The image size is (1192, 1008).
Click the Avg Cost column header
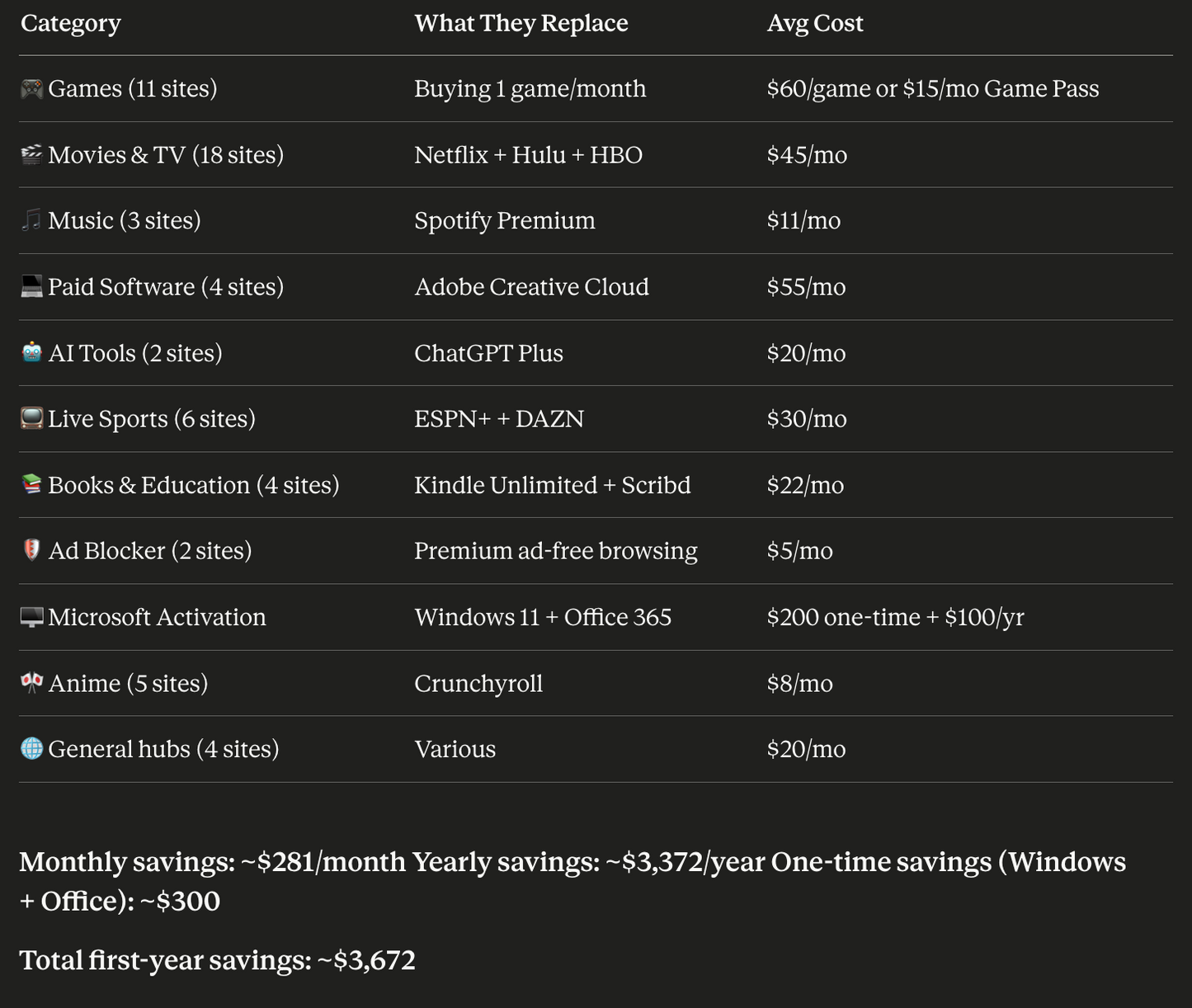(x=815, y=23)
